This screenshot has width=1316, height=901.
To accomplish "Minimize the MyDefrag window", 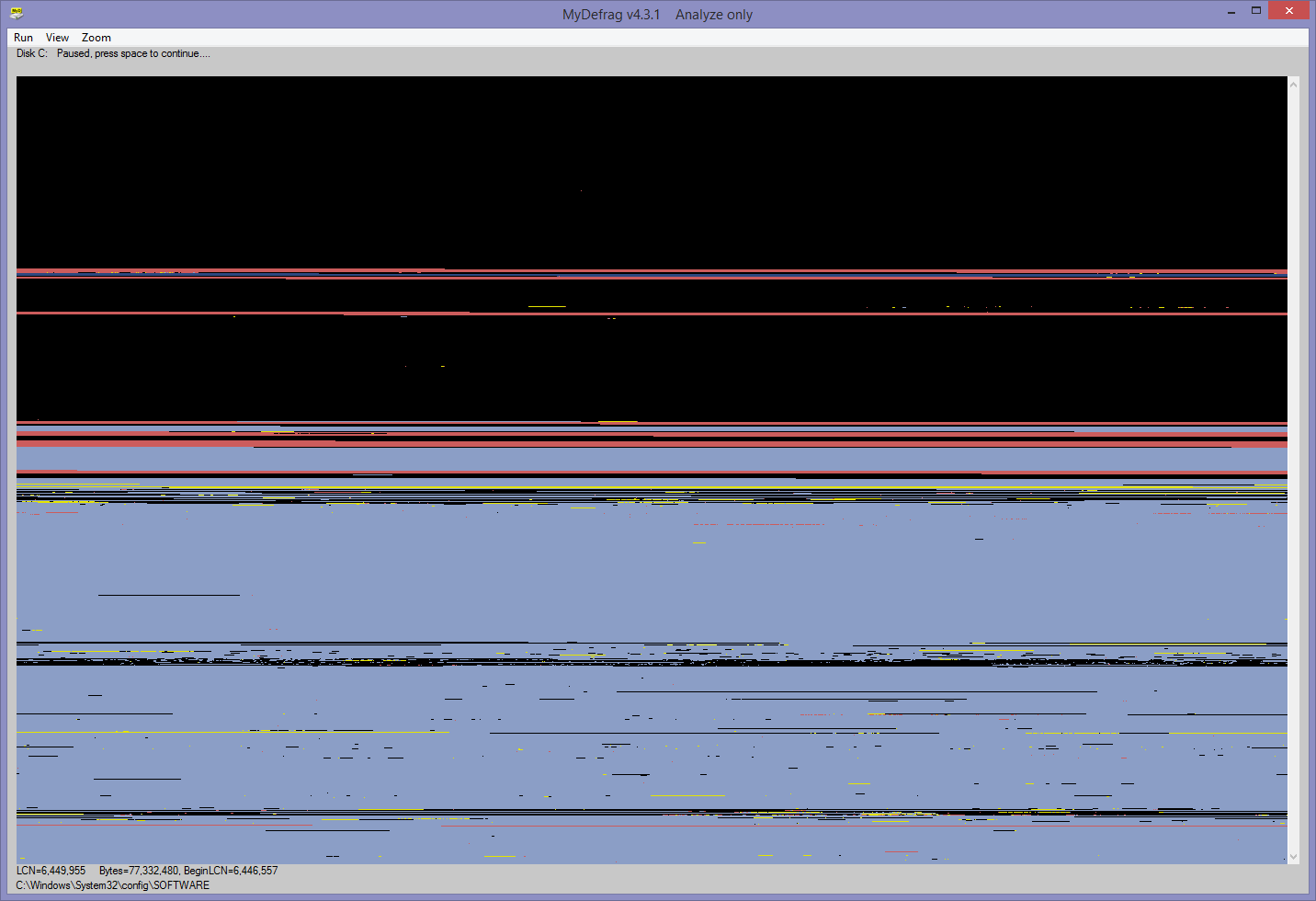I will coord(1231,11).
